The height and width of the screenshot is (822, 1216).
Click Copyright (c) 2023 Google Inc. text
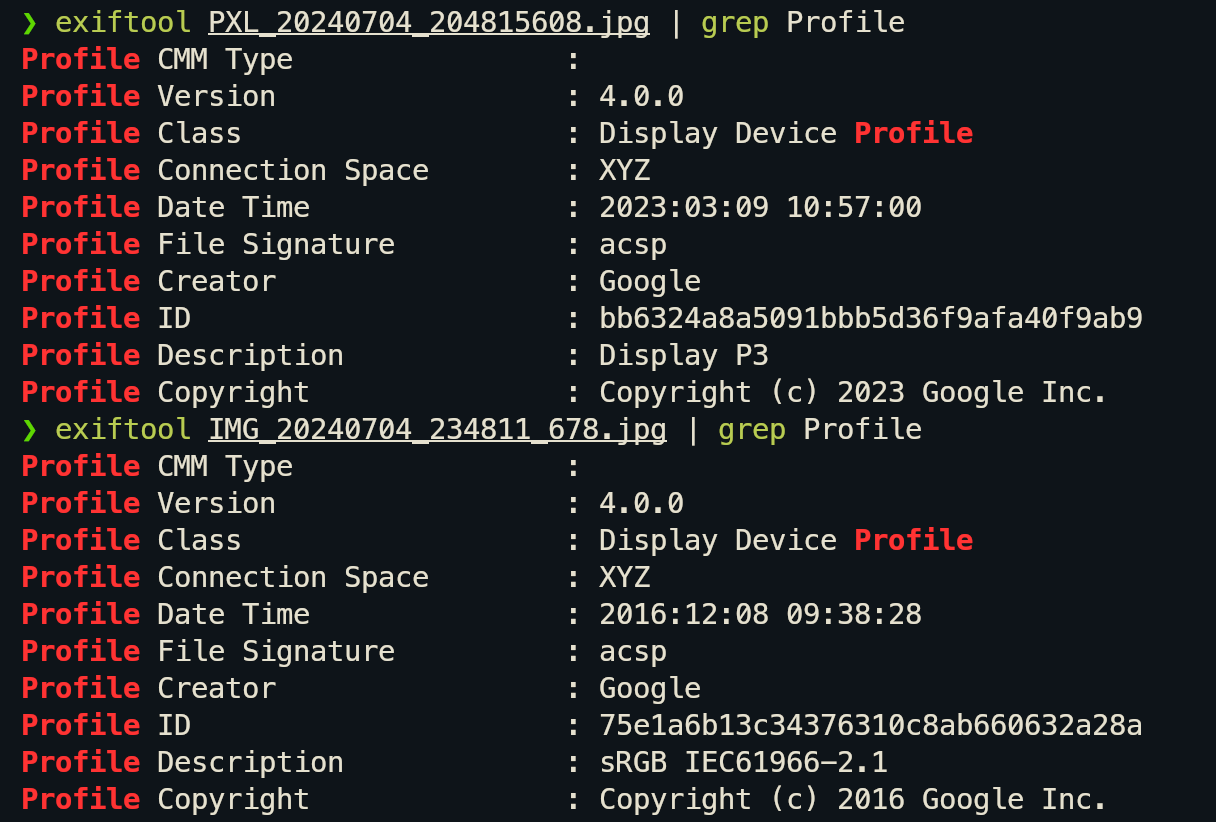tap(853, 392)
